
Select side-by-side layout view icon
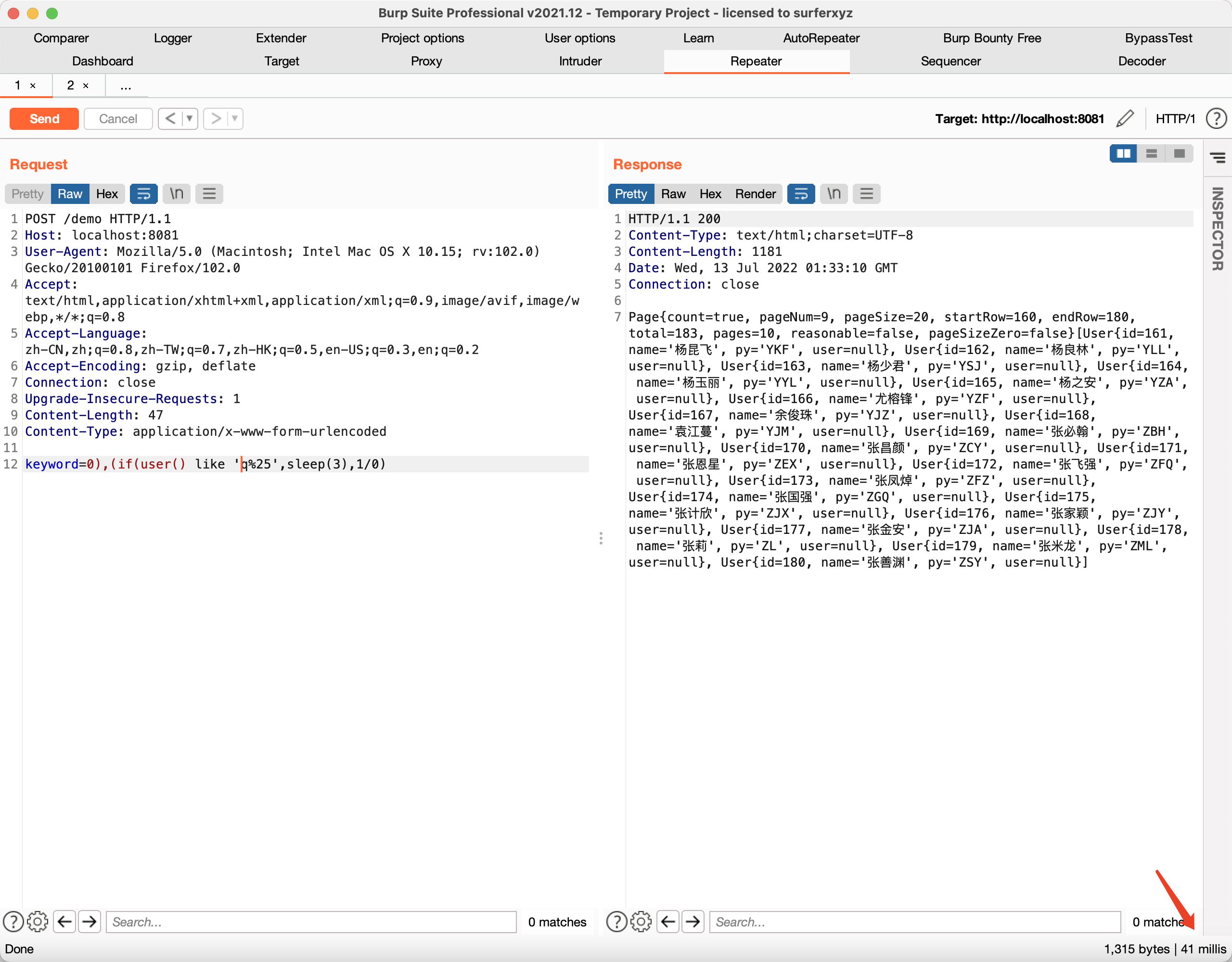click(1123, 153)
